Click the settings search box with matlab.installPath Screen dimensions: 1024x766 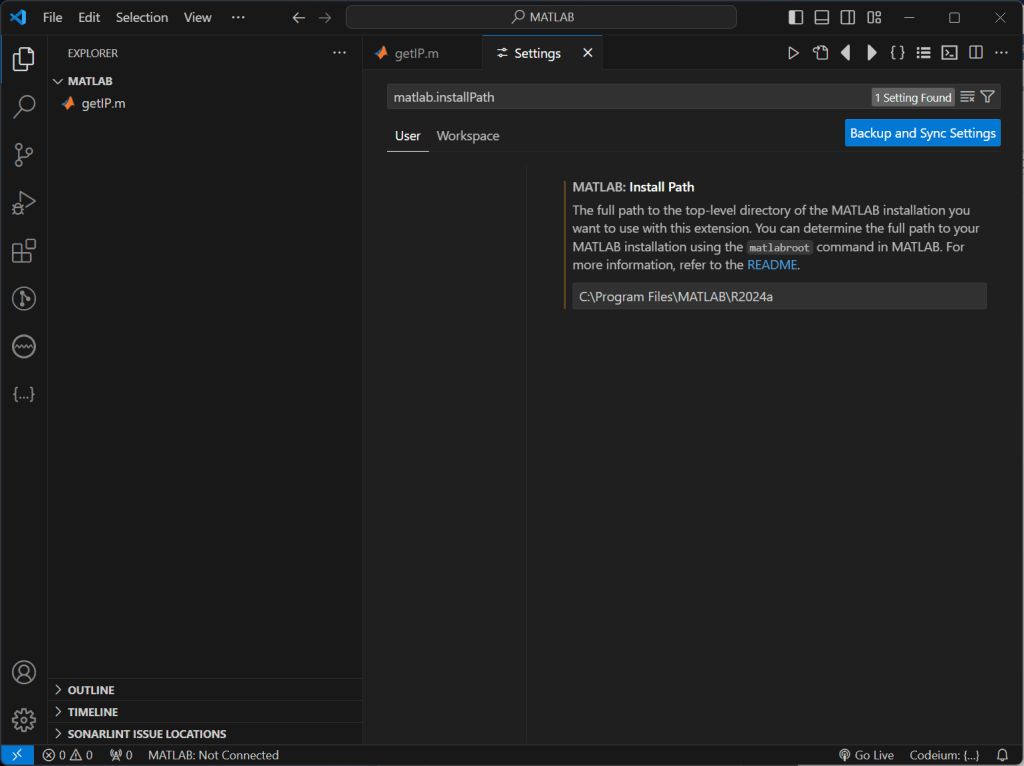click(x=627, y=97)
